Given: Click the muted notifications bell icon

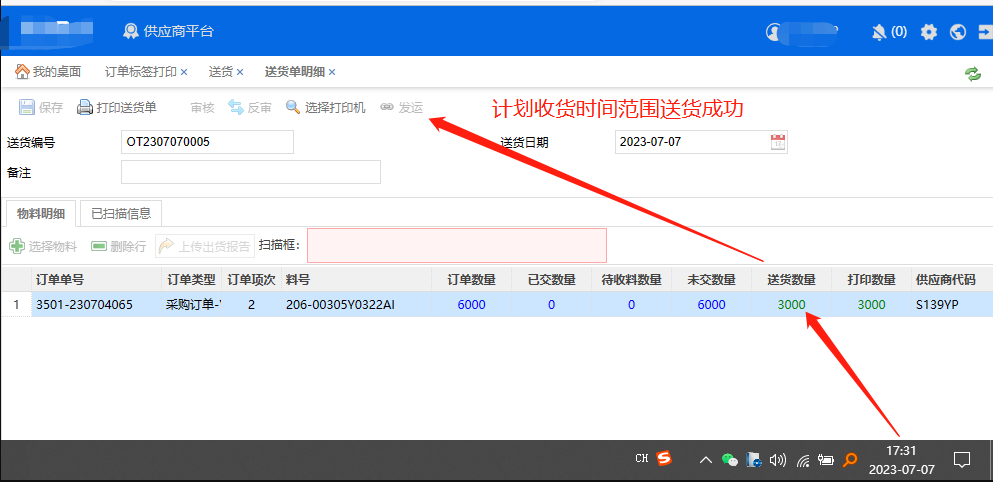Looking at the screenshot, I should [879, 32].
